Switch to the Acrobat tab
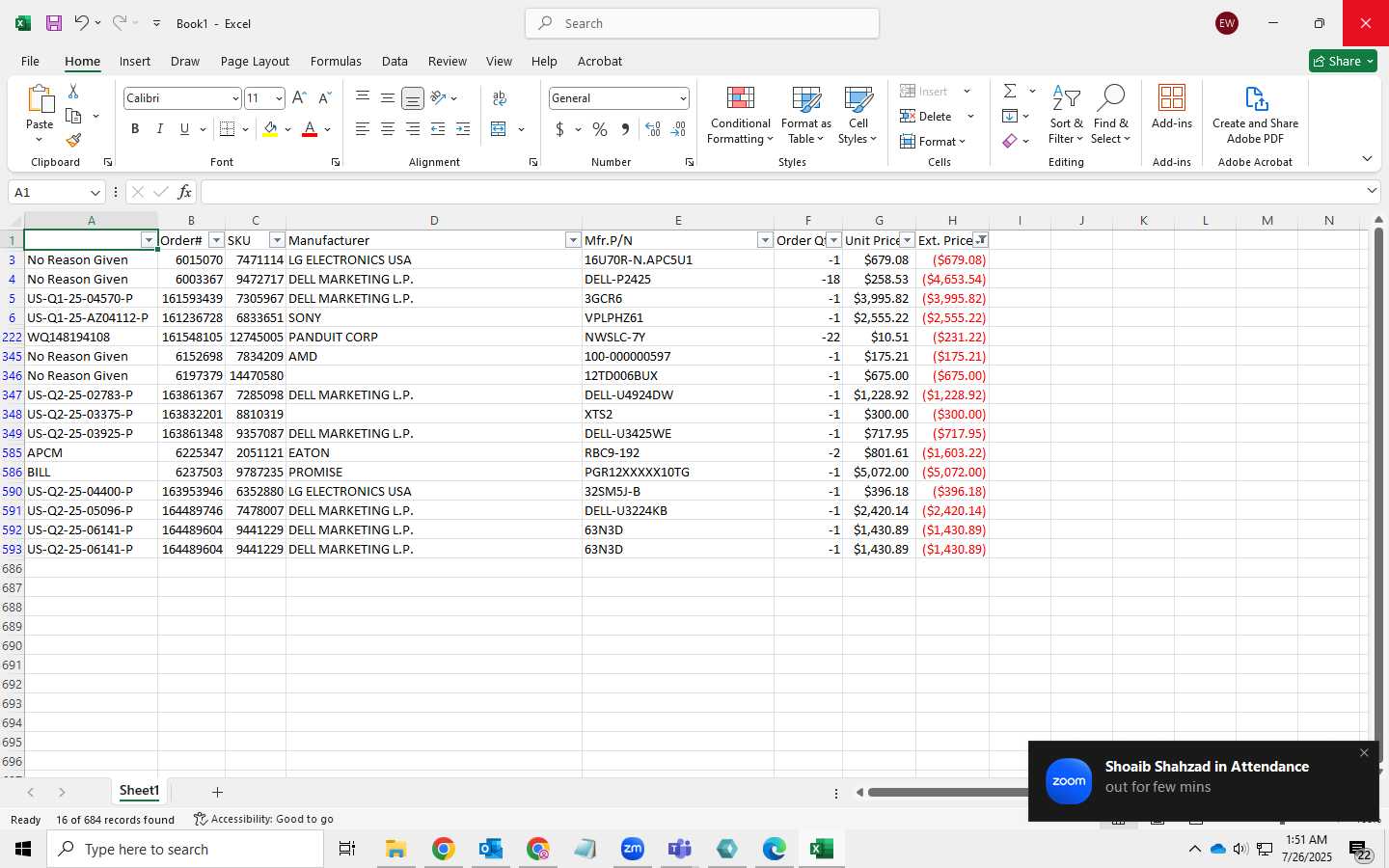1389x868 pixels. click(600, 61)
